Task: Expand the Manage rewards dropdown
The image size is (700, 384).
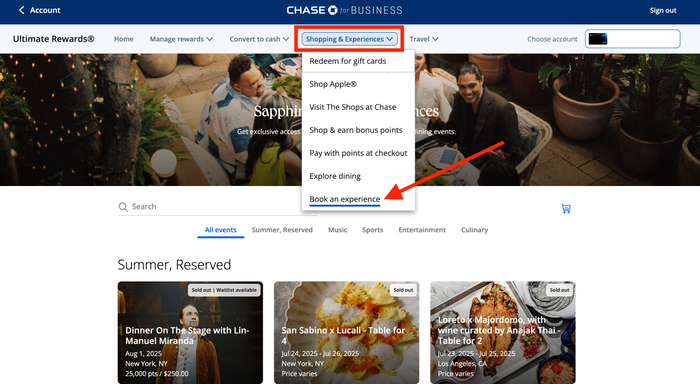Action: pyautogui.click(x=181, y=39)
